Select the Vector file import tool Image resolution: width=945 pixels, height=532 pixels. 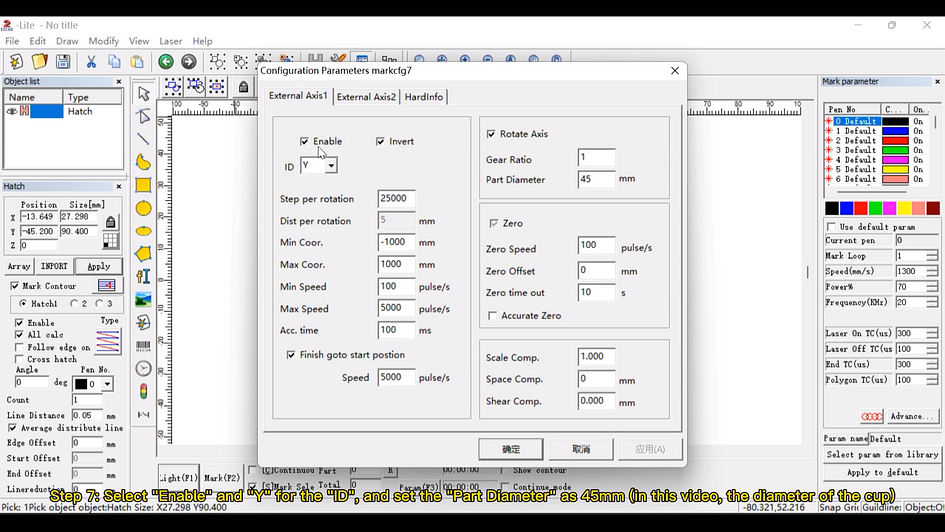click(143, 322)
